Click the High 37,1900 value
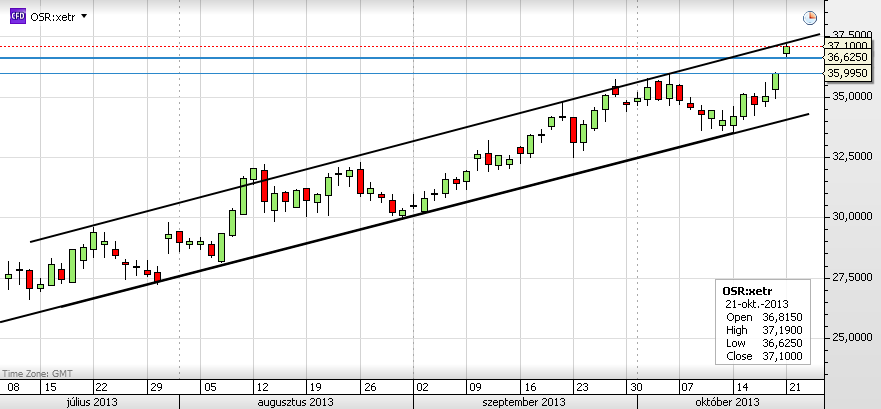 (782, 330)
